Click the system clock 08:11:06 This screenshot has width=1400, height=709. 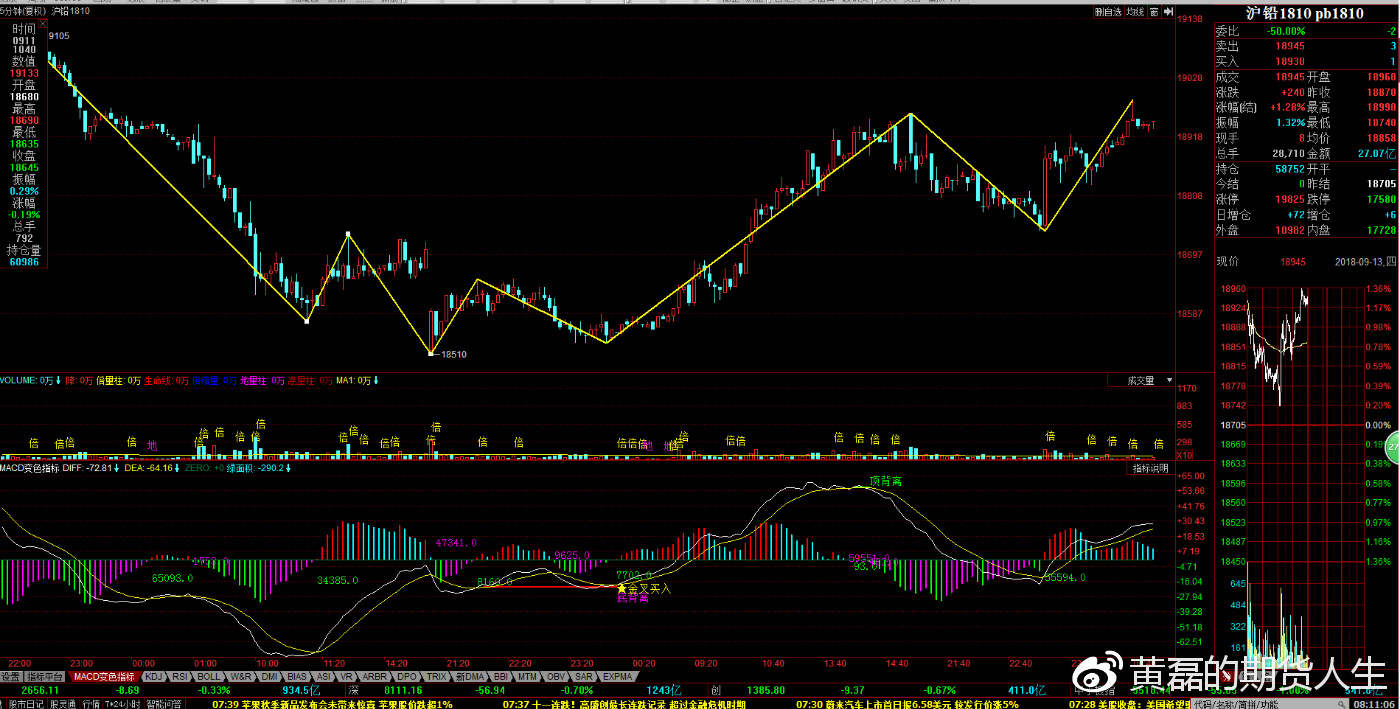[x=1375, y=704]
